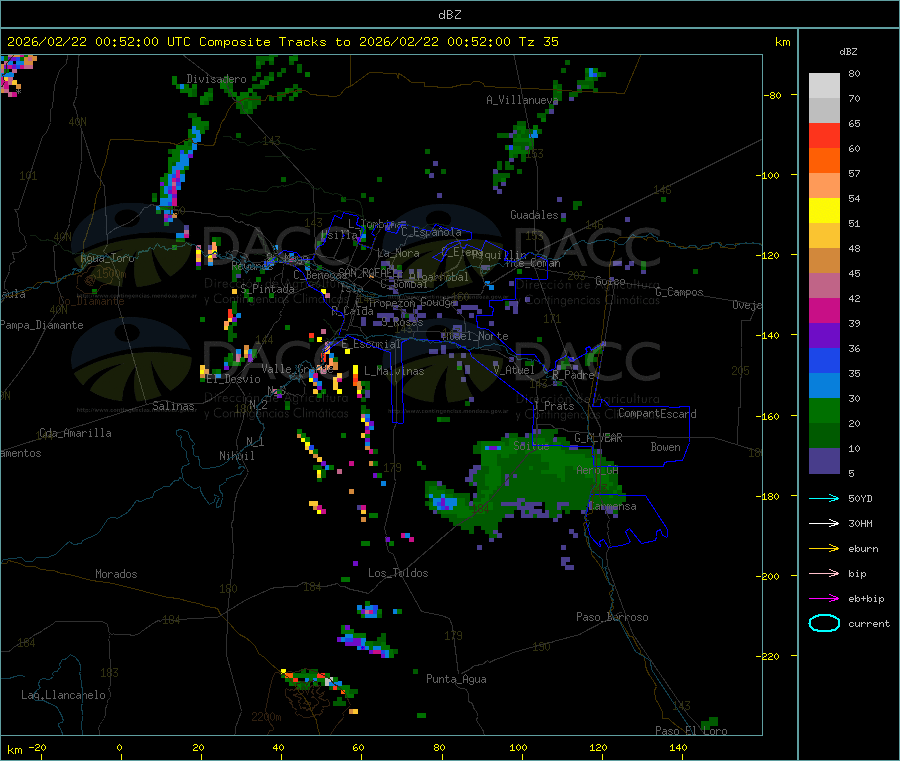Pick the red swatch between 65 and 60

coord(824,136)
